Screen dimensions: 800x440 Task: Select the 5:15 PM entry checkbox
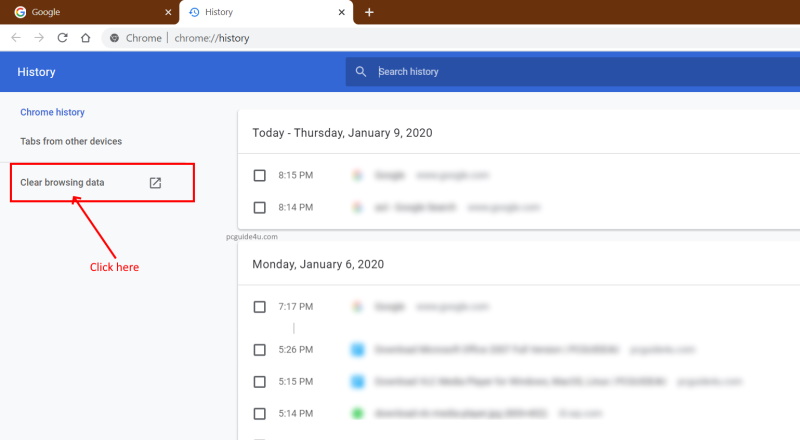260,382
